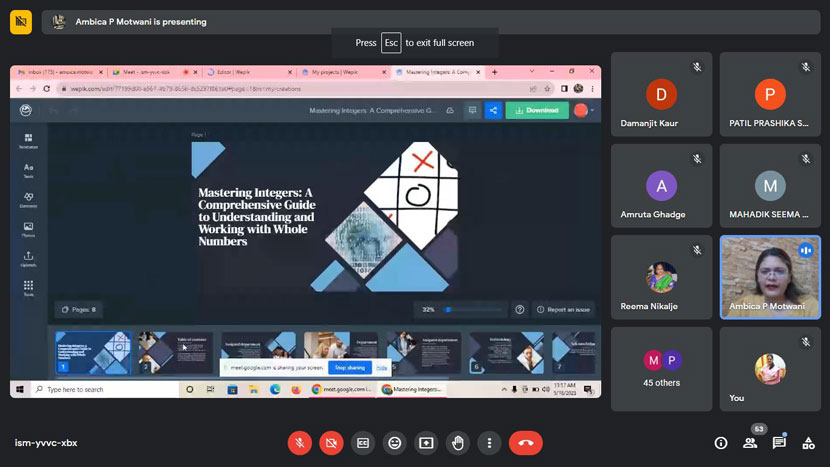Show participants list icon with 63 badge
830x467 pixels.
point(750,443)
